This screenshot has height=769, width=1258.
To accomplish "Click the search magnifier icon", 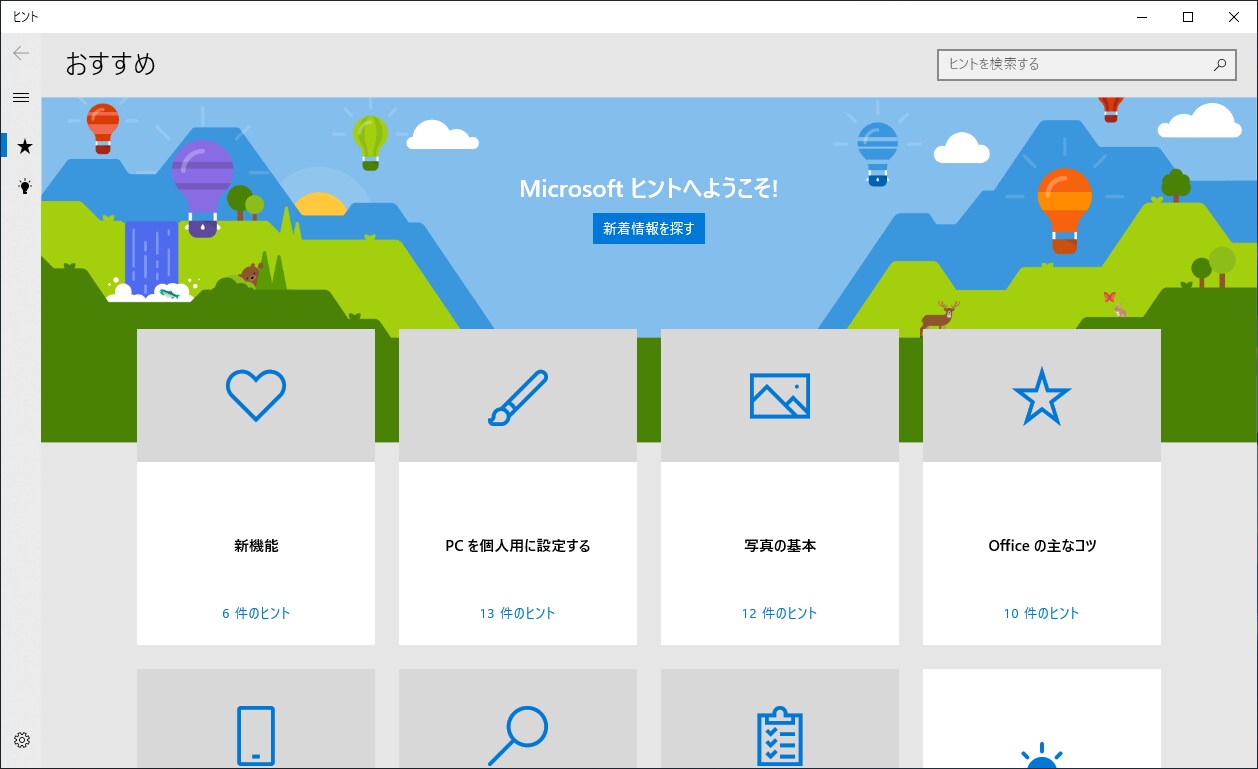I will pos(1219,64).
